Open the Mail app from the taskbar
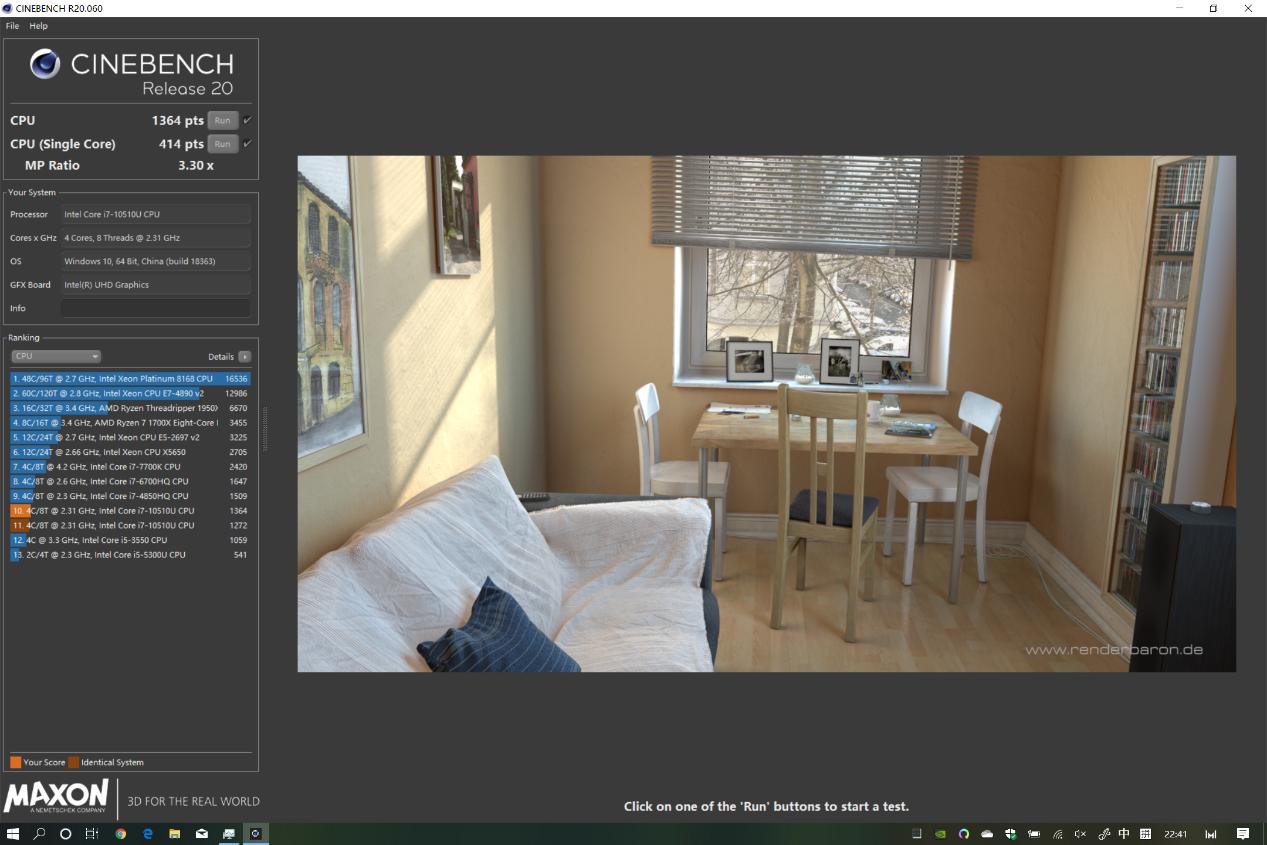1267x845 pixels. pyautogui.click(x=202, y=833)
